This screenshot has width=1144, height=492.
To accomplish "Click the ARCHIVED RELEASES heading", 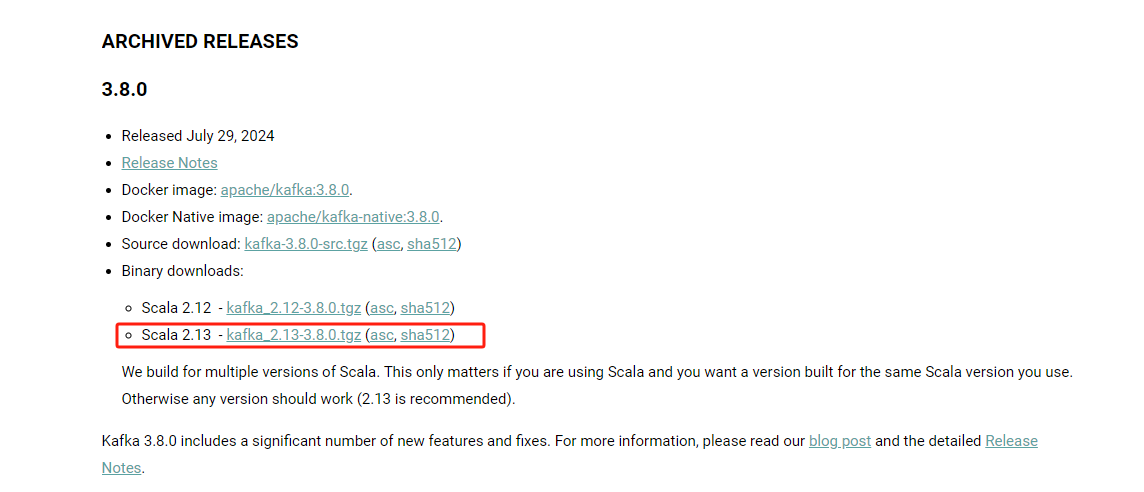I will tap(200, 41).
